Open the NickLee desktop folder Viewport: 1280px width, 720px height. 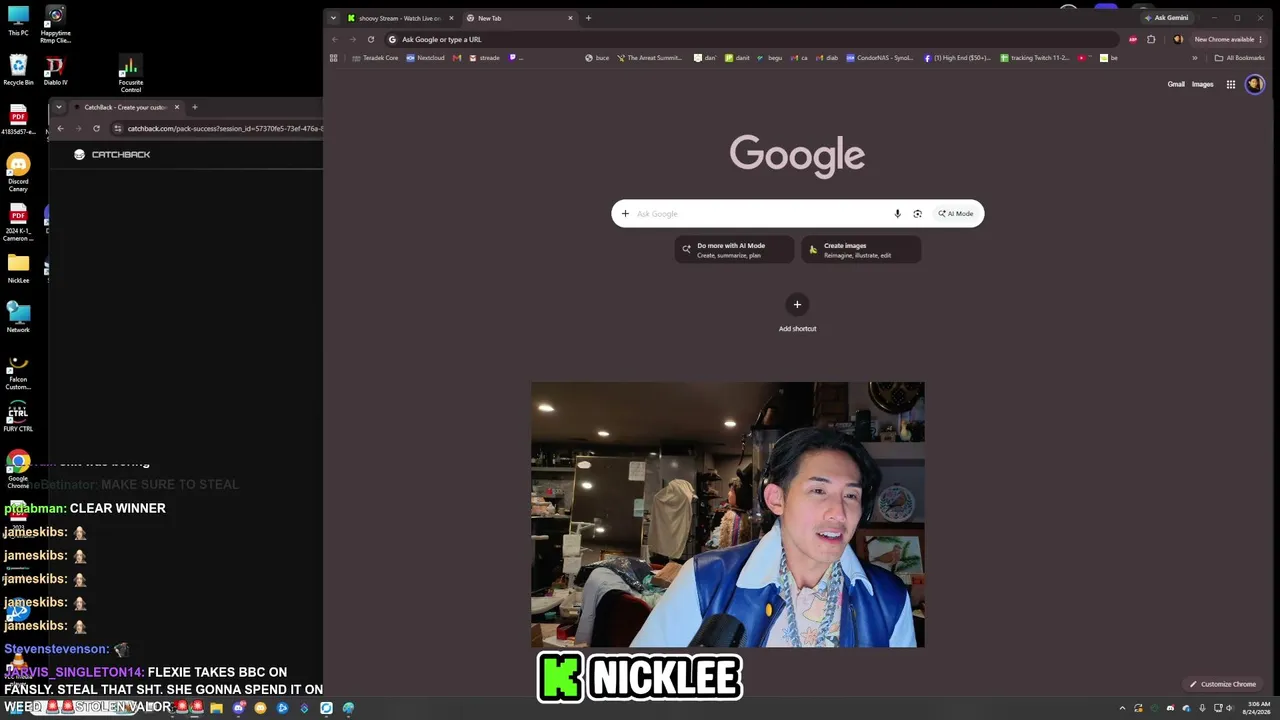tap(18, 269)
